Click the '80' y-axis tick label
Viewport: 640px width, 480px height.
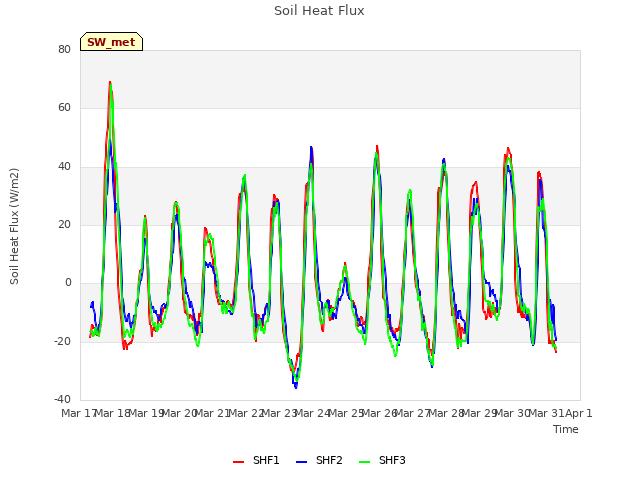click(64, 49)
